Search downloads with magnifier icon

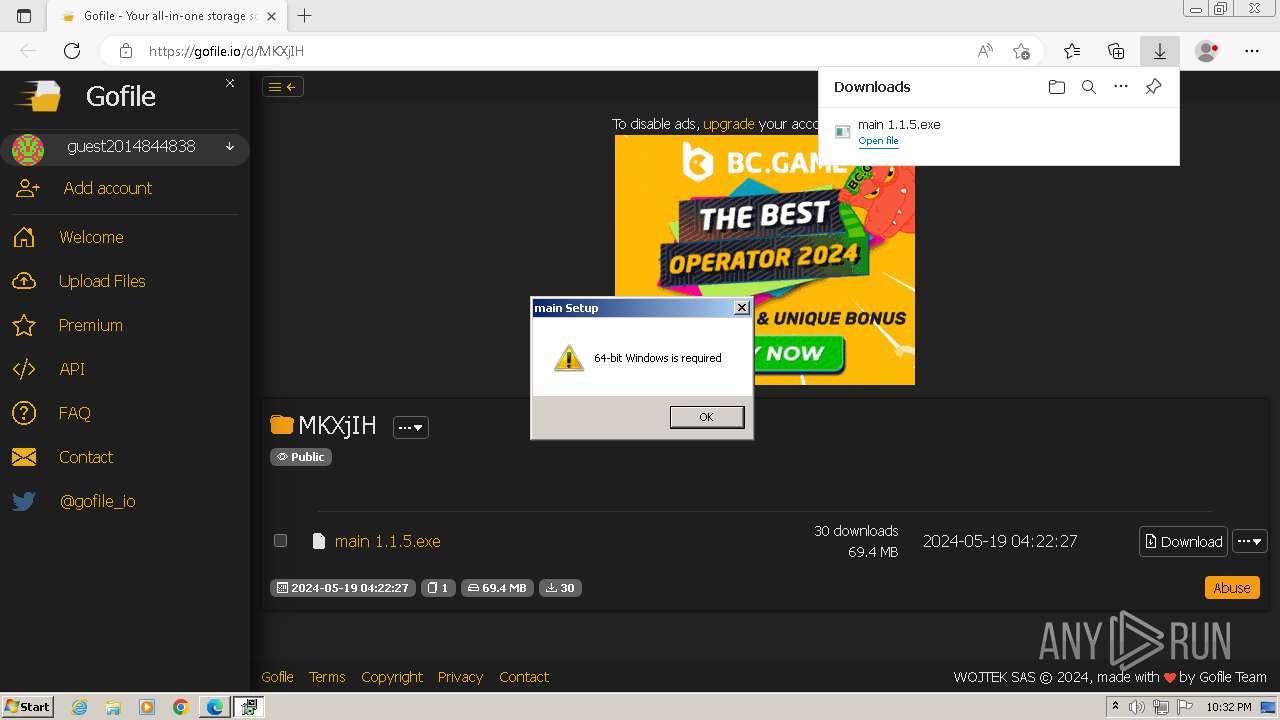tap(1089, 87)
